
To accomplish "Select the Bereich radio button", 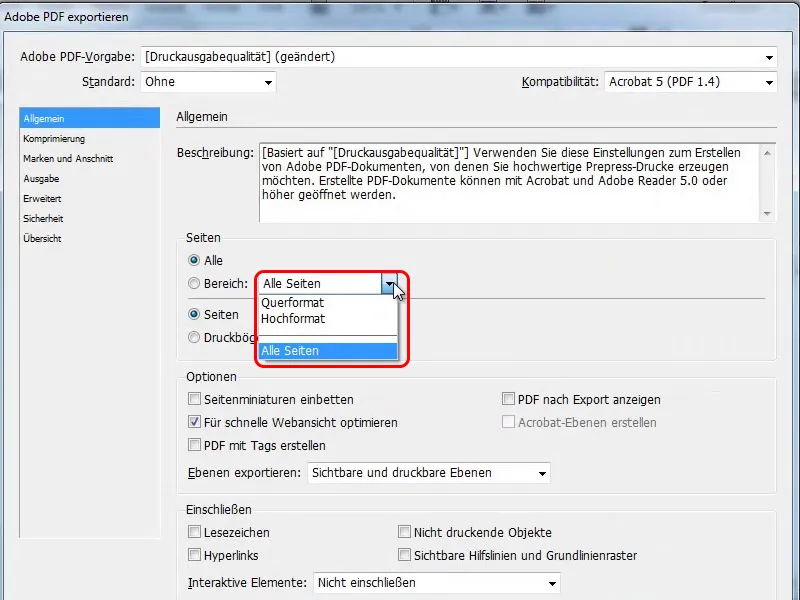I will point(194,283).
